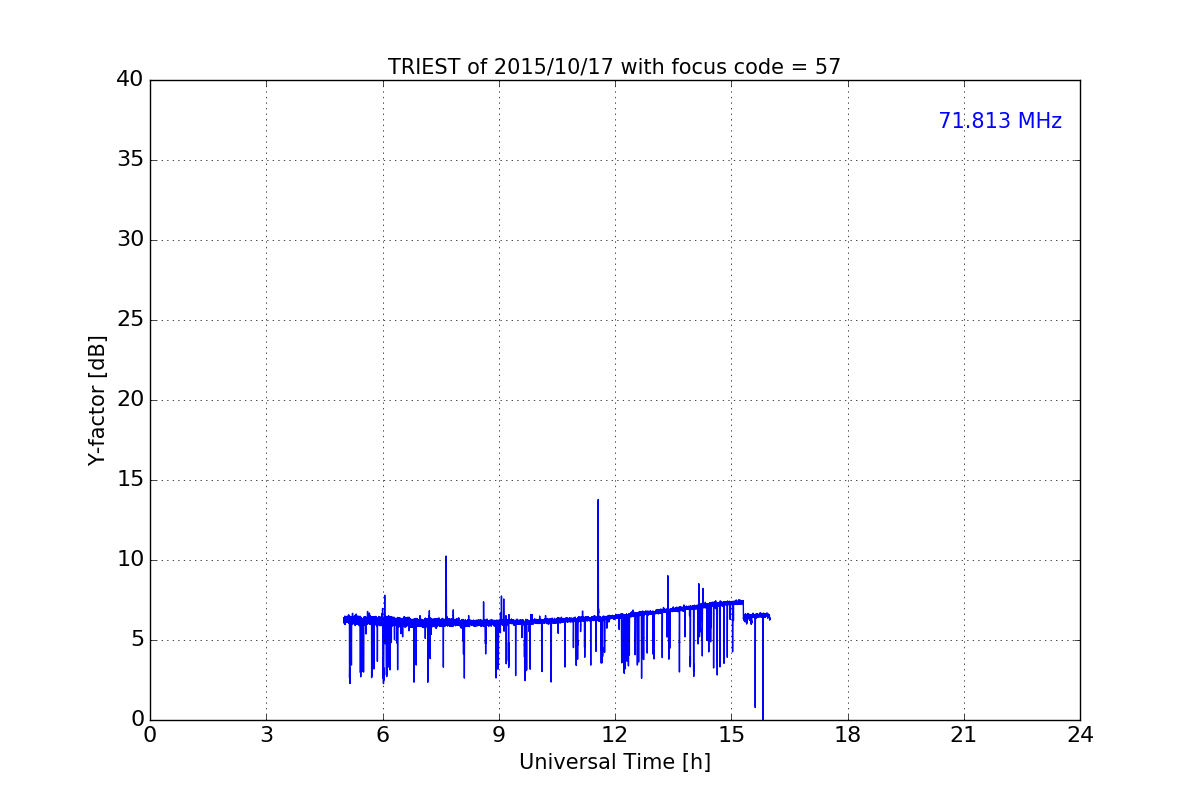Click the y-axis tick label 10

pos(130,560)
